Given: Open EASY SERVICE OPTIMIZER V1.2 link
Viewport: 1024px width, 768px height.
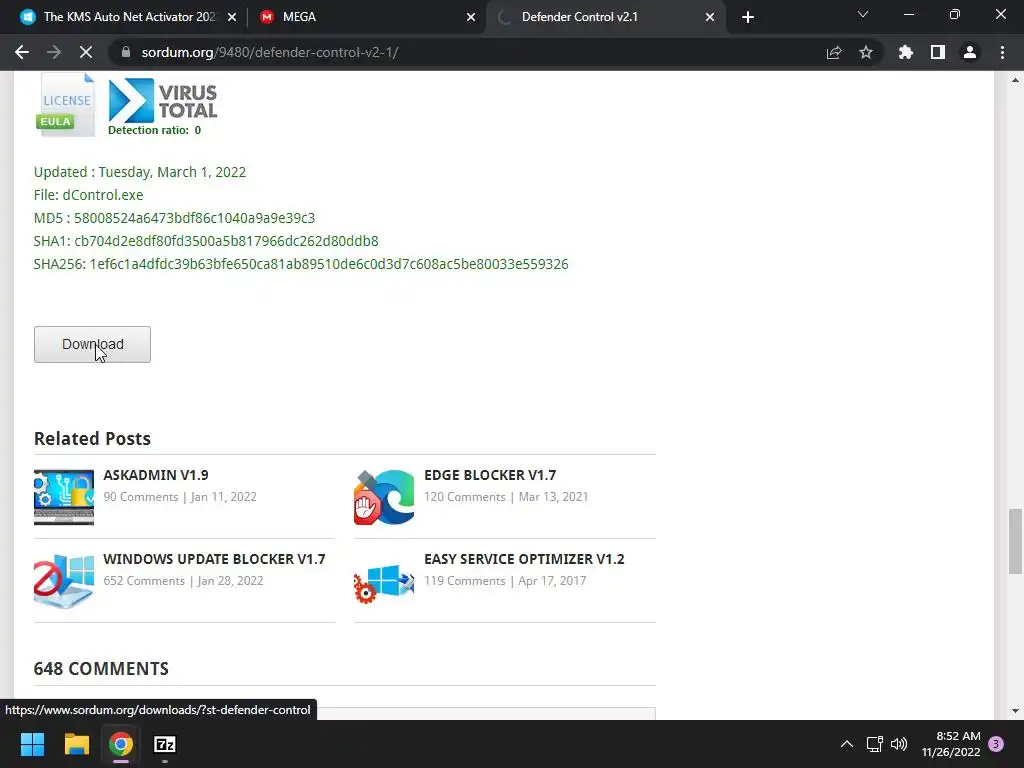Looking at the screenshot, I should tap(524, 559).
